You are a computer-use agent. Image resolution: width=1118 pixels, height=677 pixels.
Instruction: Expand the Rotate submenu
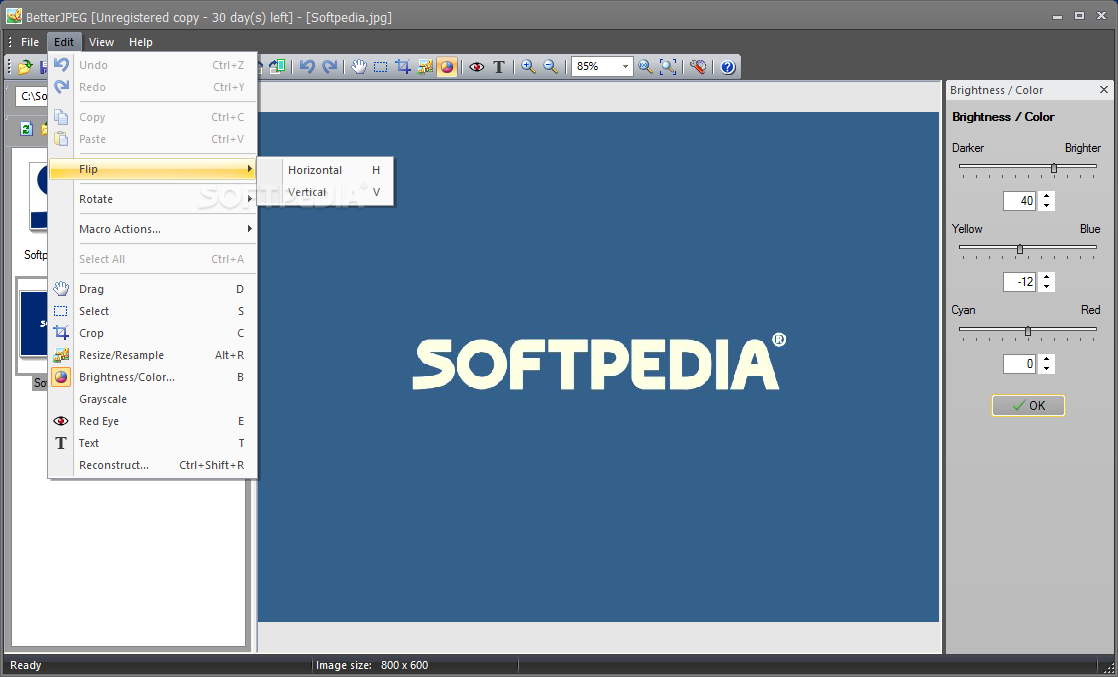coord(153,199)
